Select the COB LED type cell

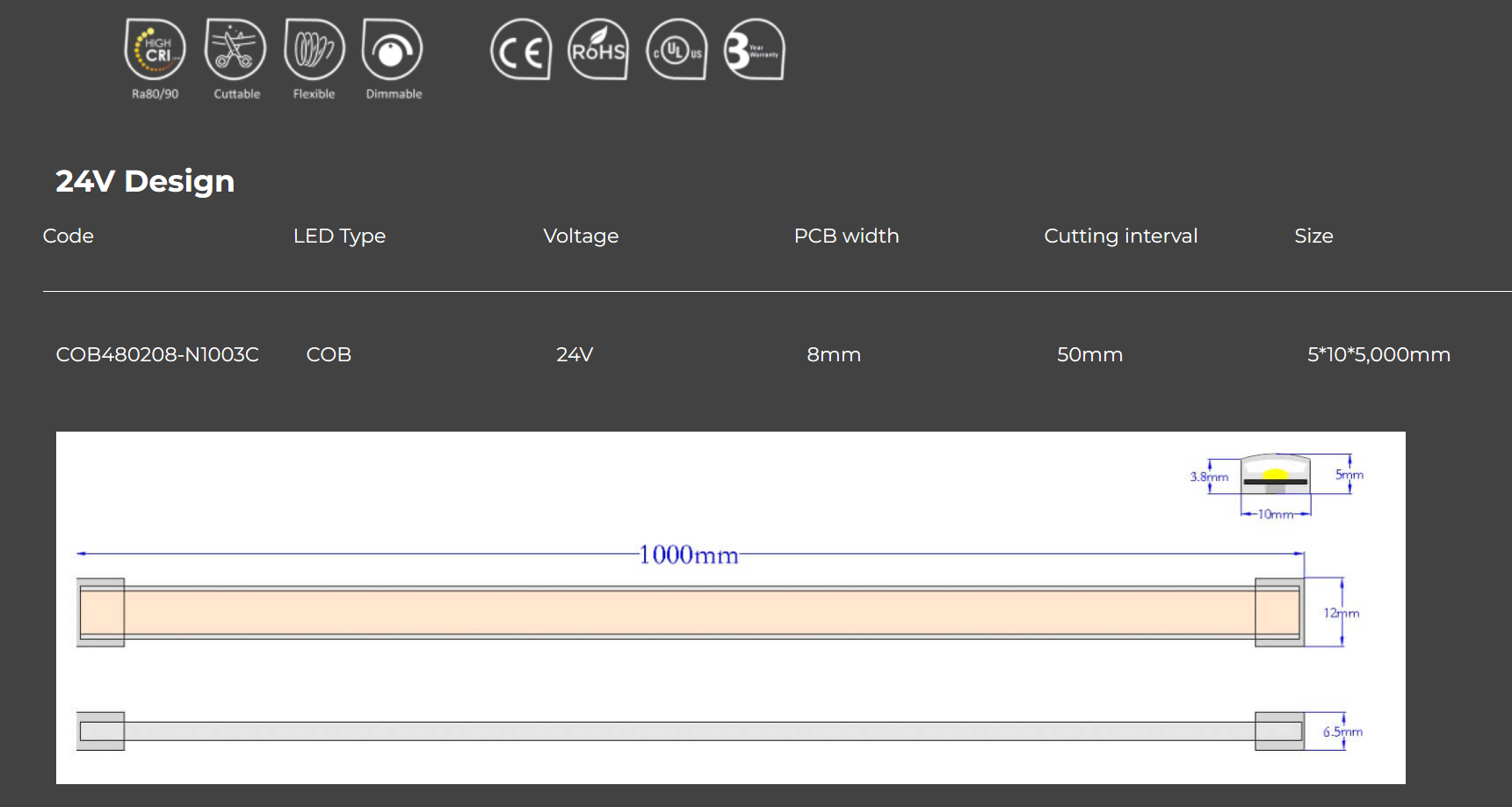329,354
